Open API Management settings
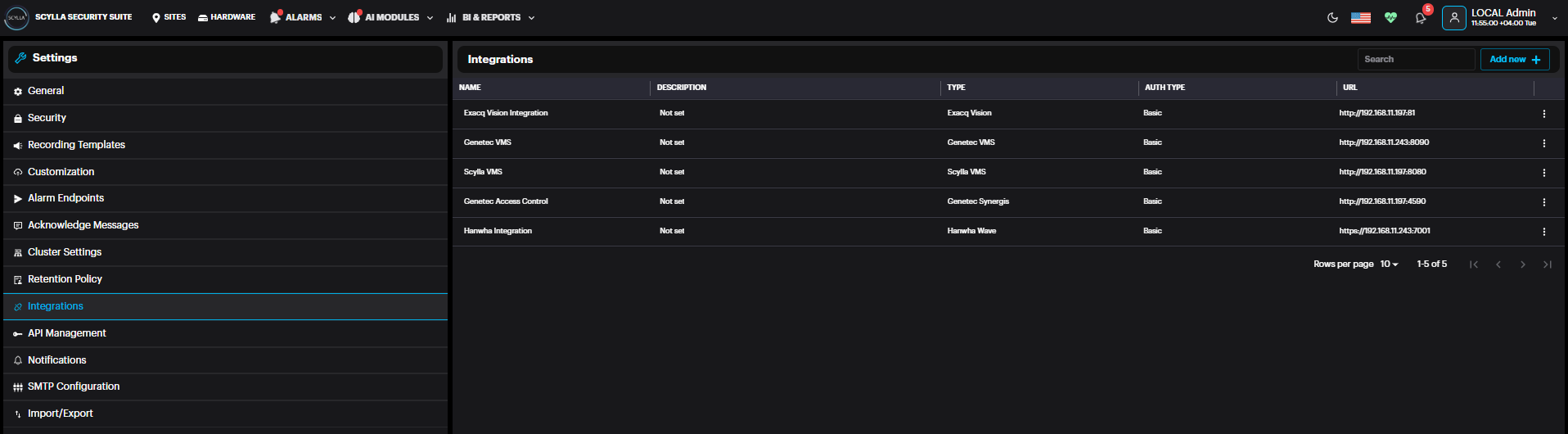The width and height of the screenshot is (1568, 434). (67, 333)
